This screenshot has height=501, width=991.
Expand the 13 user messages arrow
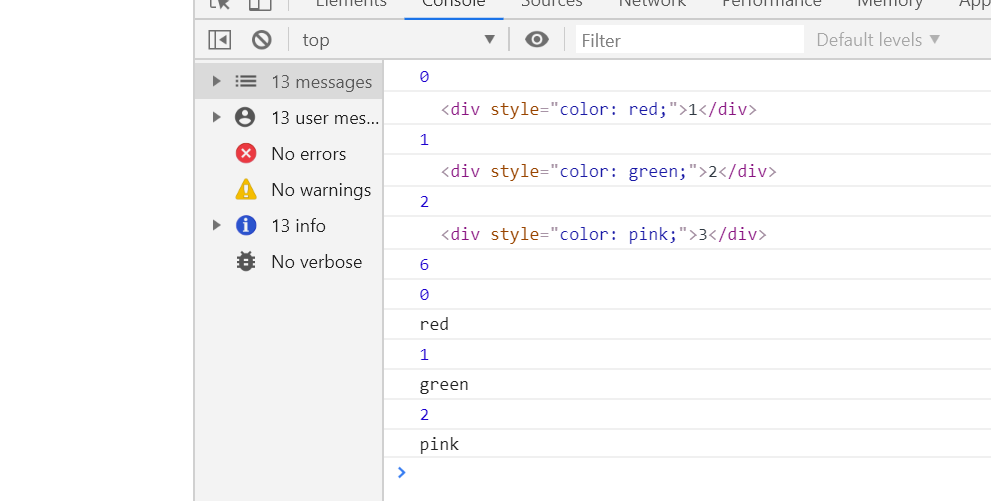point(216,117)
